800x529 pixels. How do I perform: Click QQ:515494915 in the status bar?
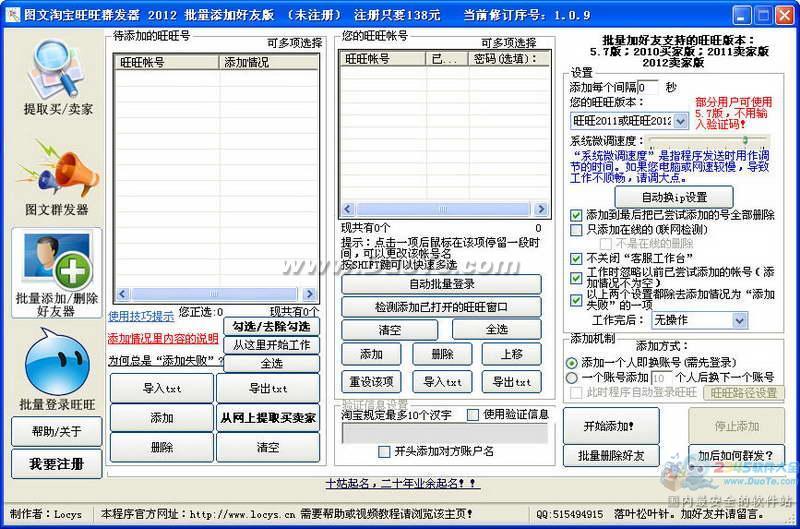click(569, 514)
